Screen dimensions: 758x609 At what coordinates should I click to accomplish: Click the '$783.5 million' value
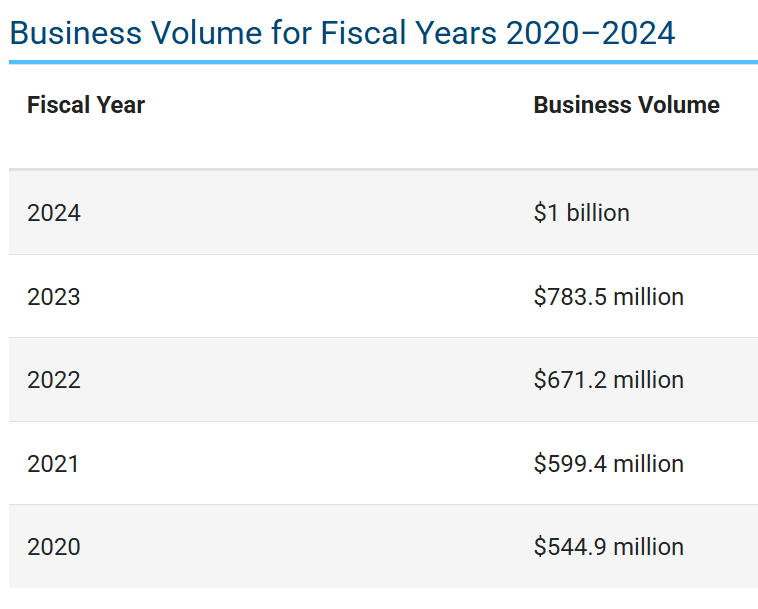coord(608,297)
